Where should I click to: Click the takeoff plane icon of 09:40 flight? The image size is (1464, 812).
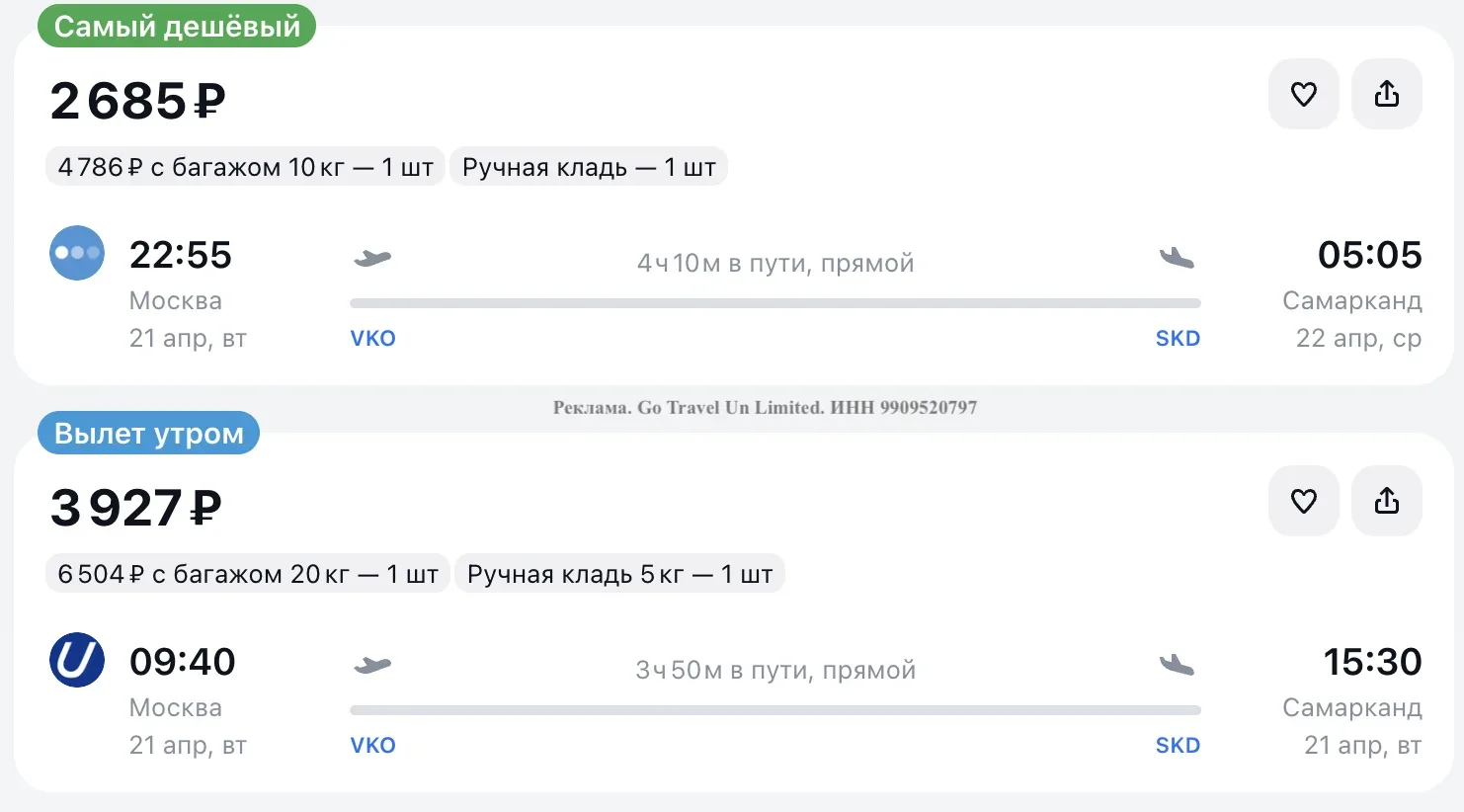point(372,665)
